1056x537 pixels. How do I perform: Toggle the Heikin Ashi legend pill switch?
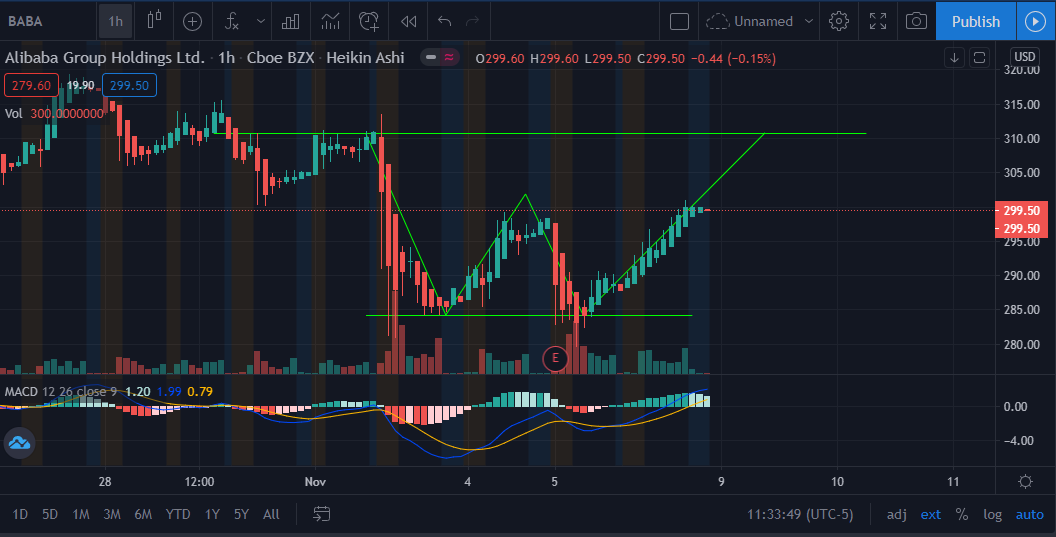point(440,58)
